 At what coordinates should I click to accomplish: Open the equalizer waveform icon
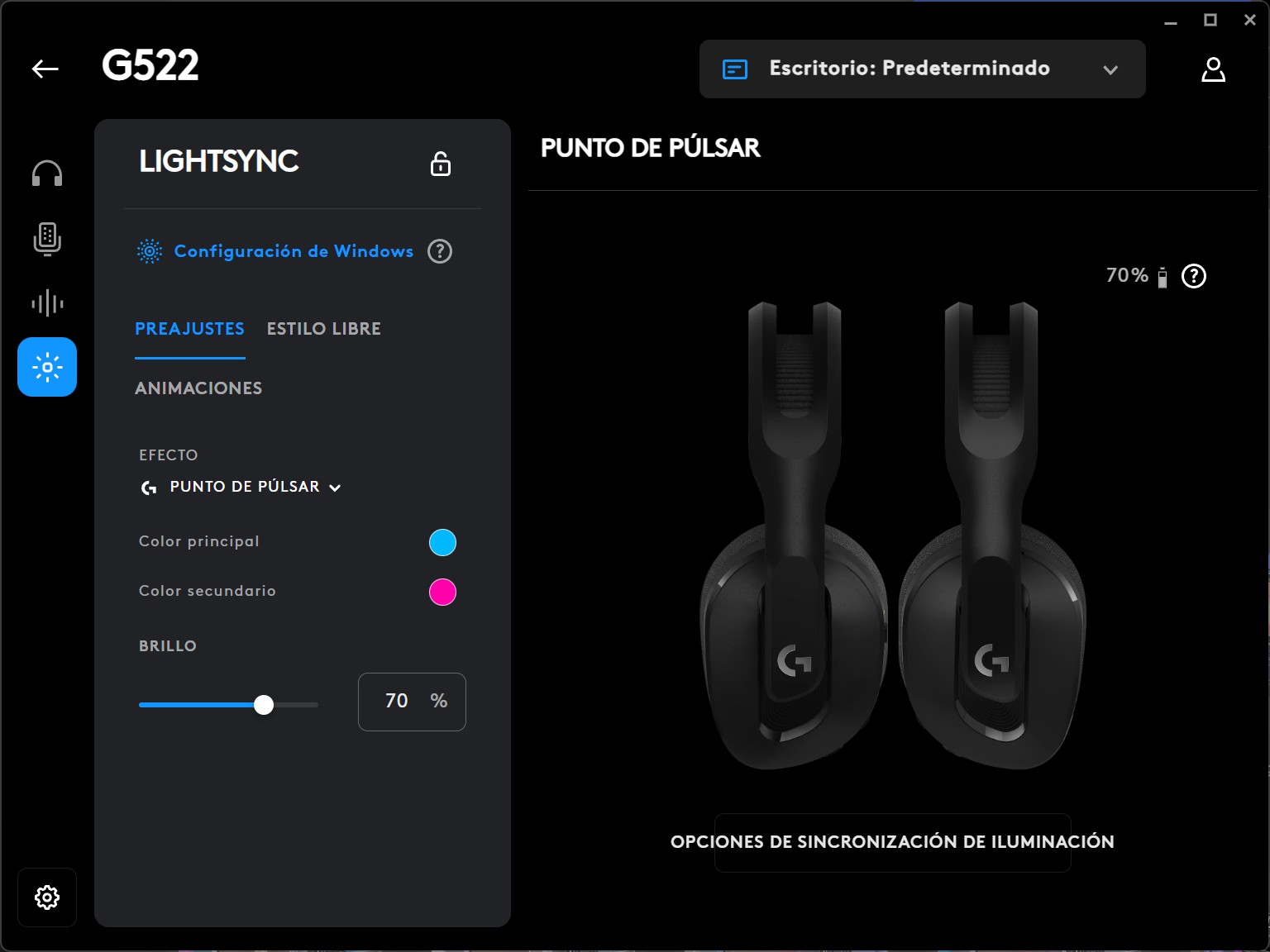click(47, 302)
